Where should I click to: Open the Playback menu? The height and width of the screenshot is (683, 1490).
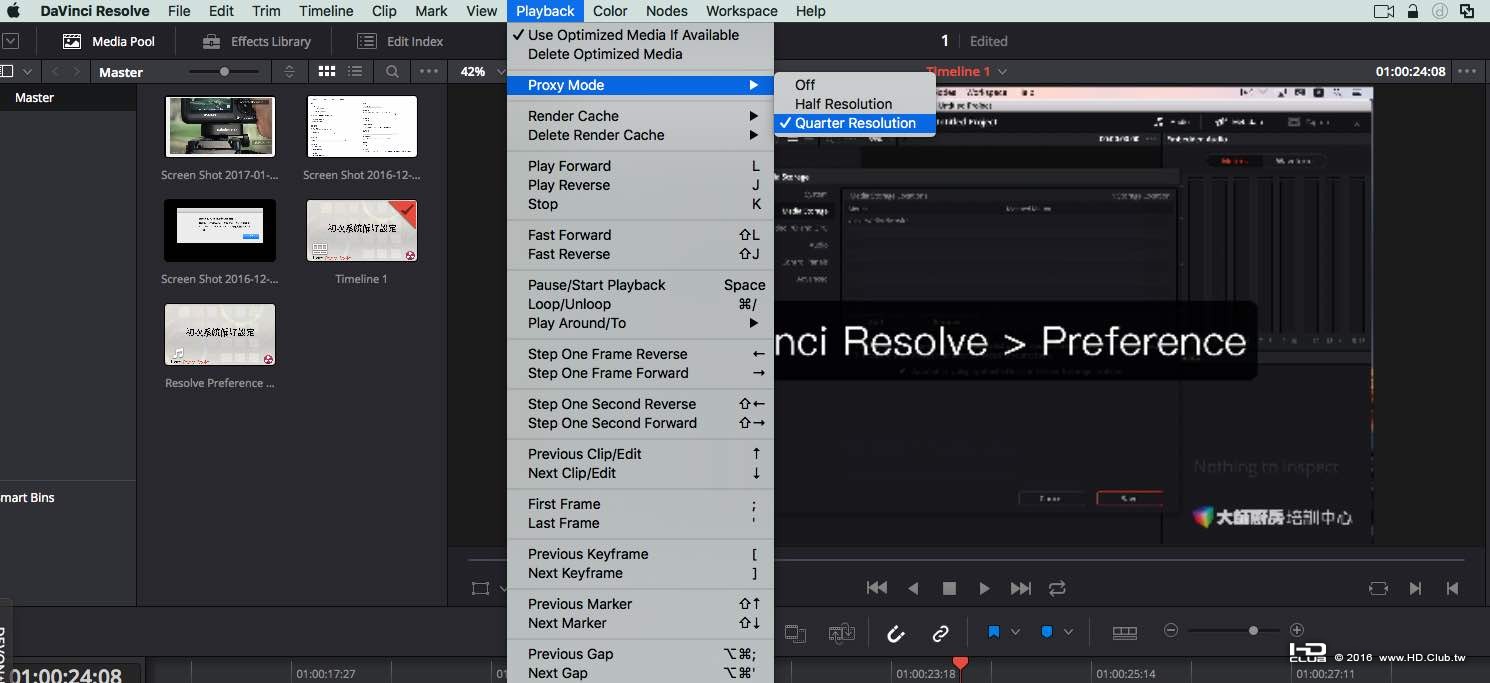[x=545, y=11]
